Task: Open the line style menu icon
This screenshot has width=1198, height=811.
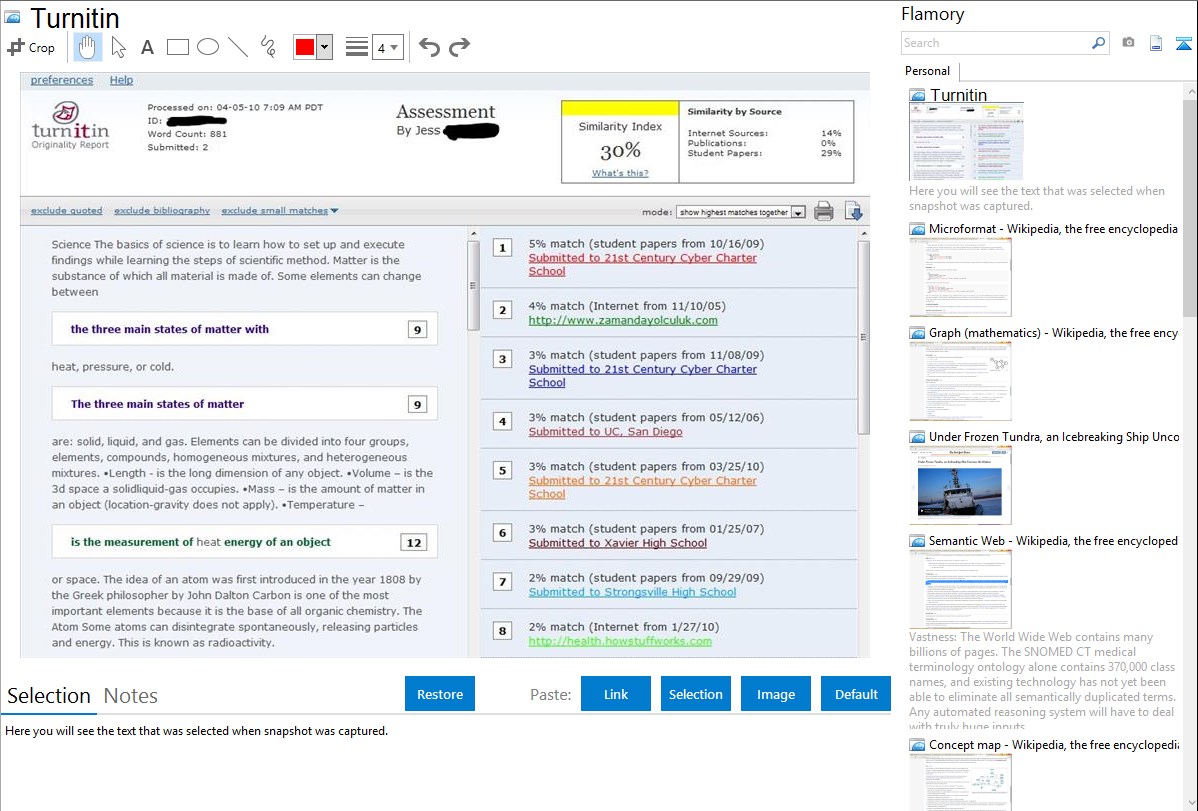Action: click(357, 47)
